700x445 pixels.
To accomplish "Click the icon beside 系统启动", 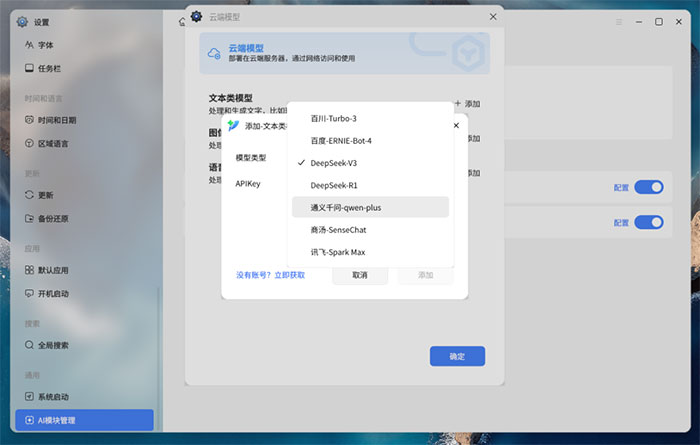I will [29, 396].
